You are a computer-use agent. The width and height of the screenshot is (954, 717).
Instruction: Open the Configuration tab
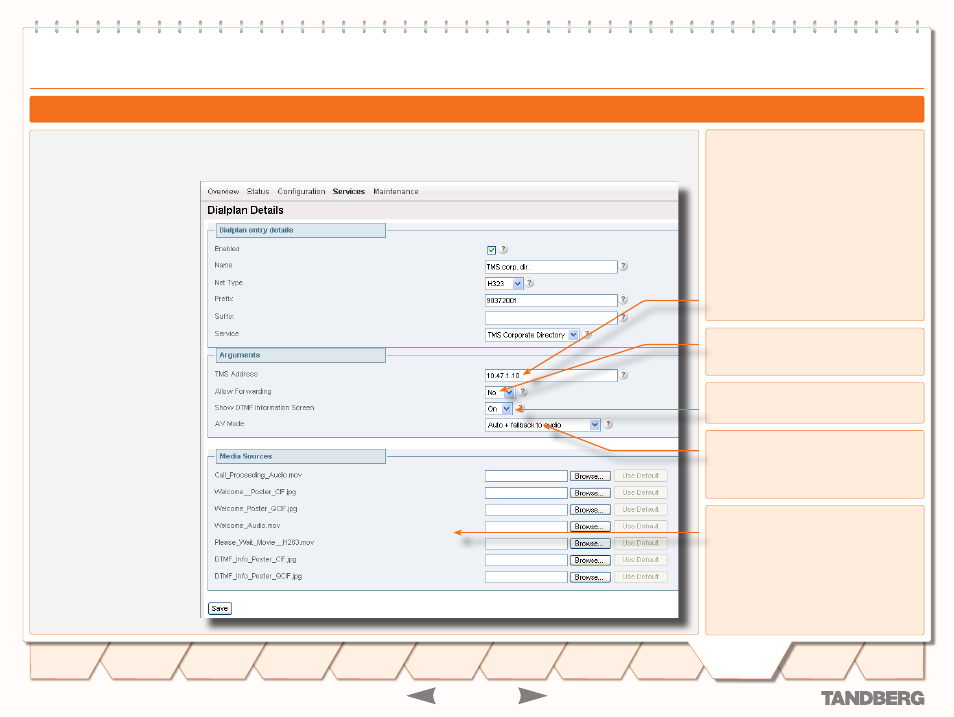301,191
